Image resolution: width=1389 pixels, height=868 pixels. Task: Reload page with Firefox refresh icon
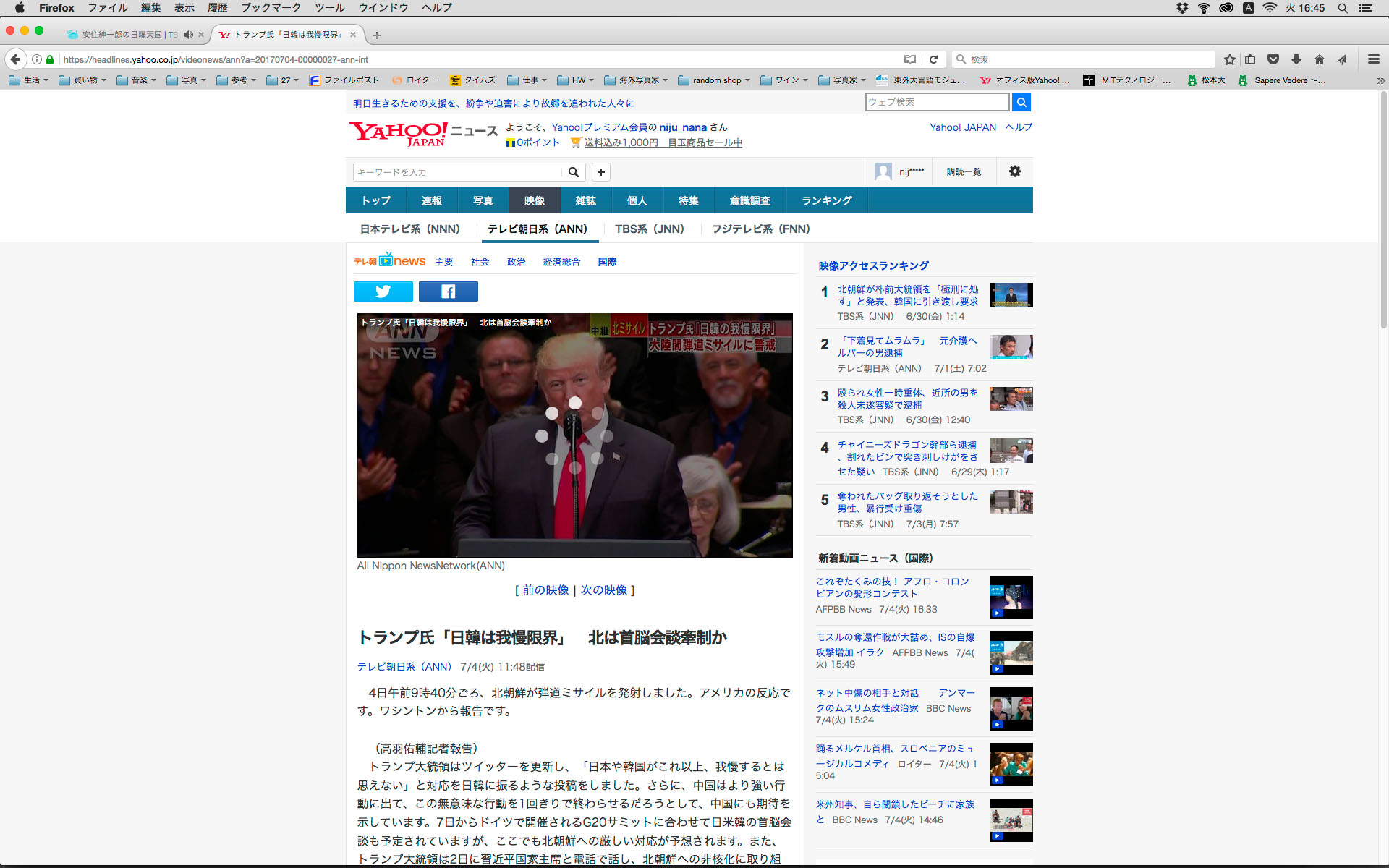[933, 59]
